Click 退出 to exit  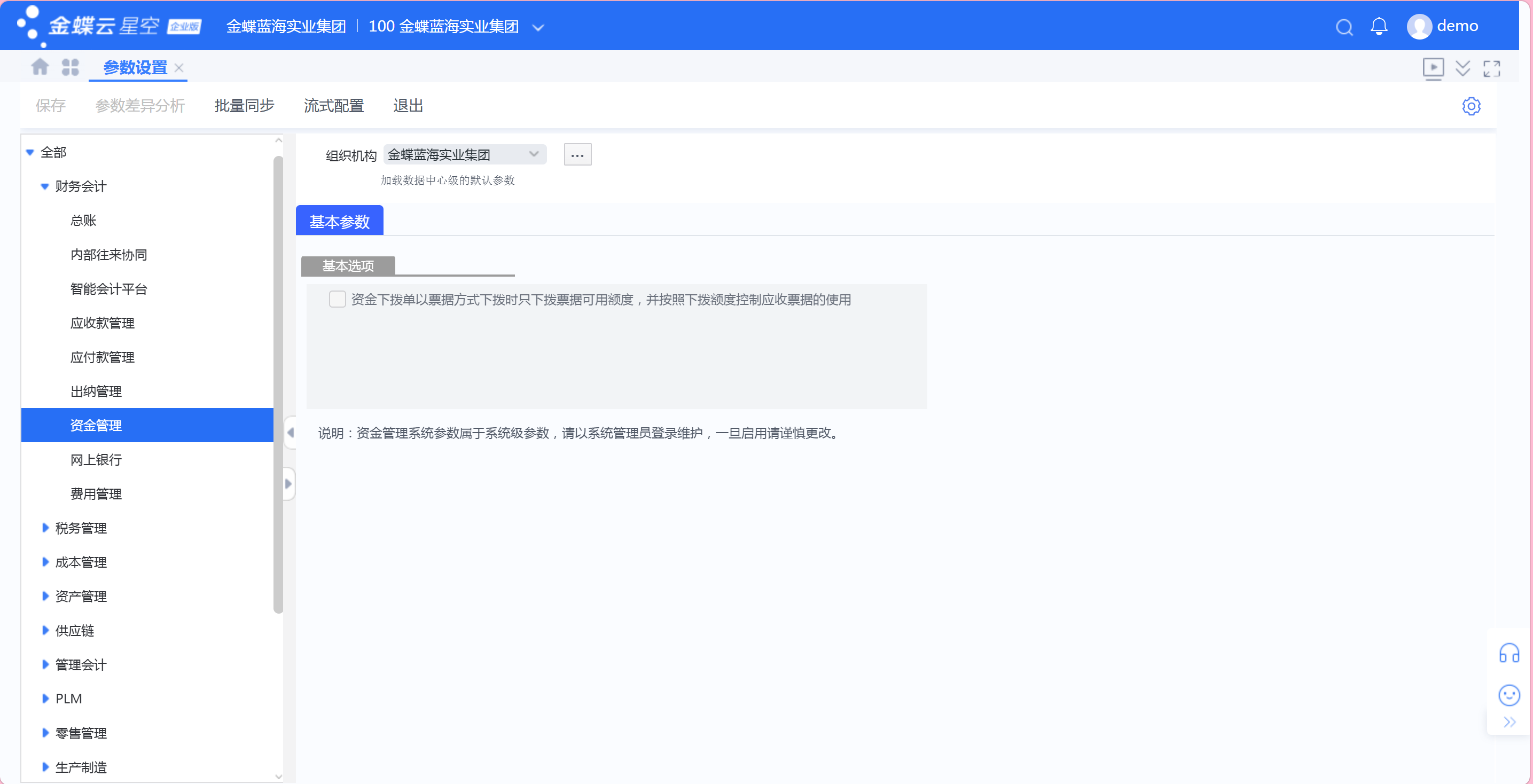[408, 106]
